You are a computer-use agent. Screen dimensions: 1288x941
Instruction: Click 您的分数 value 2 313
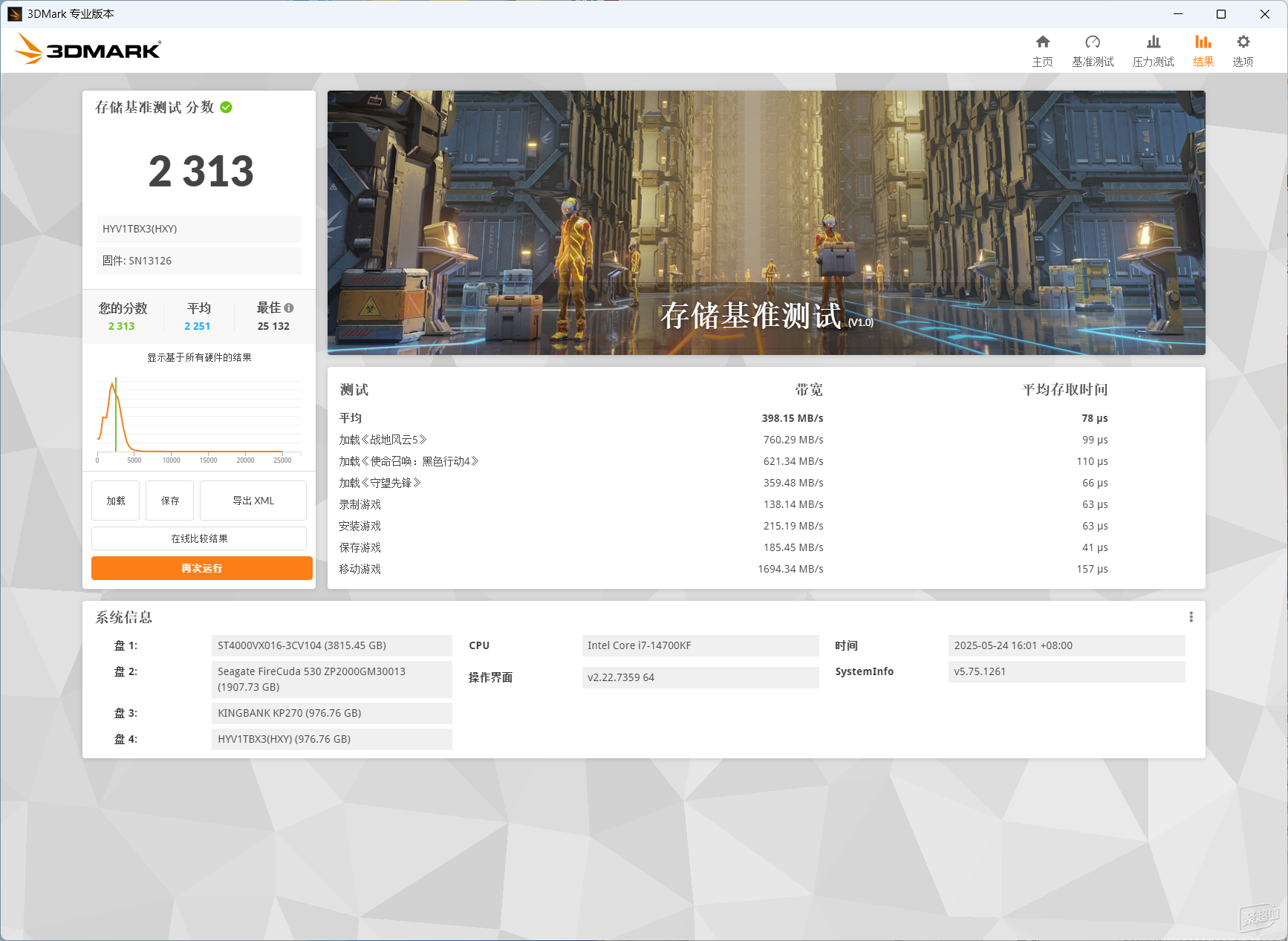pyautogui.click(x=122, y=326)
